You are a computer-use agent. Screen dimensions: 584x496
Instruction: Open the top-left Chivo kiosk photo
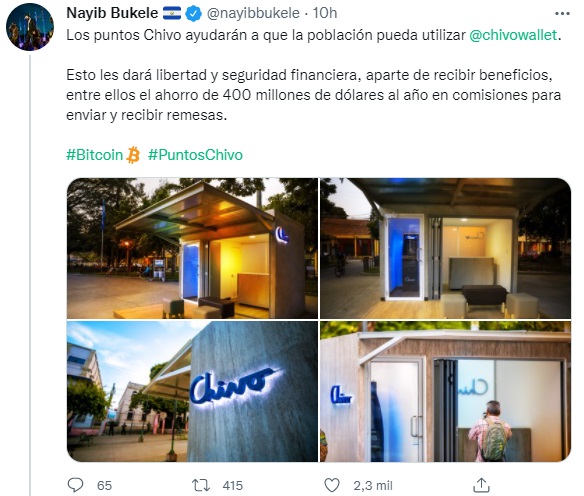[192, 248]
